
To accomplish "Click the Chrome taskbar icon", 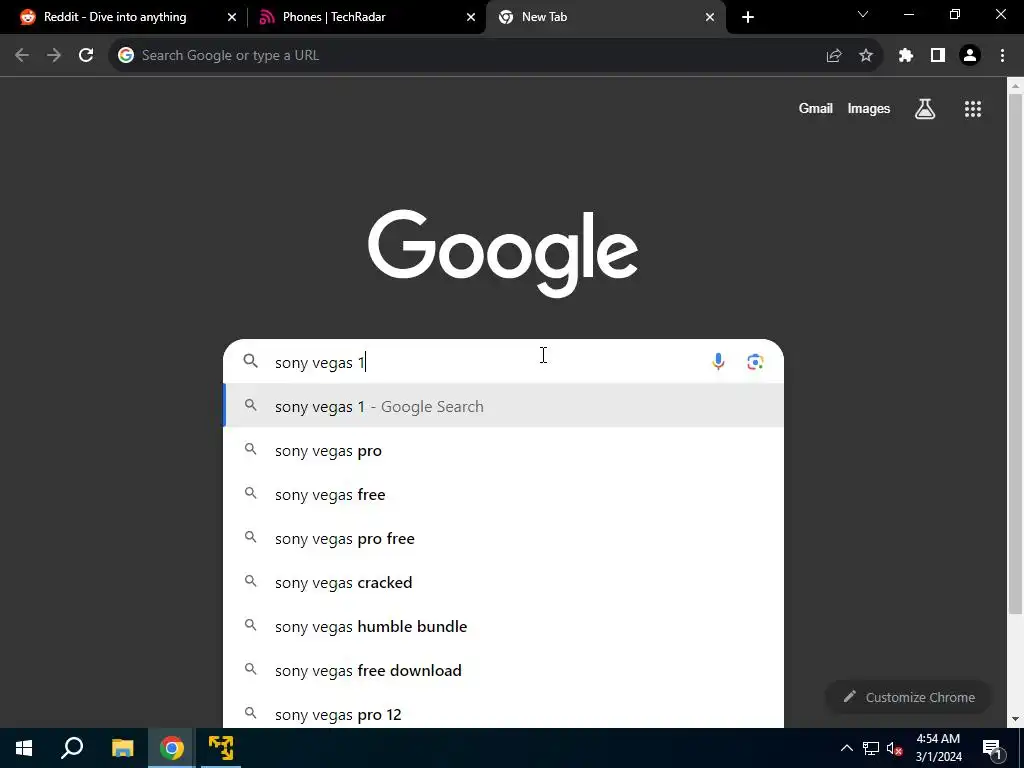I will [x=172, y=748].
